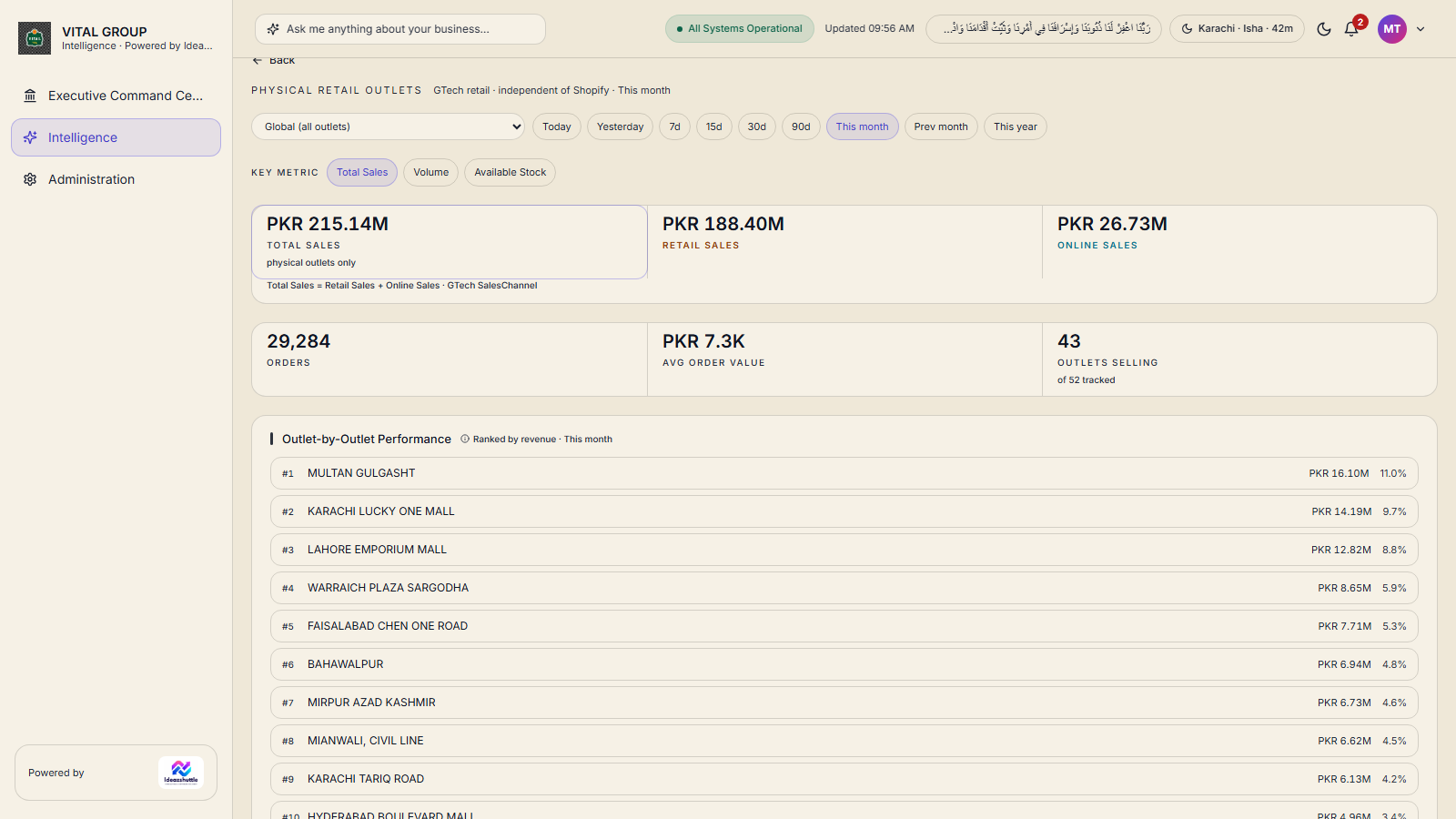Switch key metric to Available Stock

click(x=511, y=172)
